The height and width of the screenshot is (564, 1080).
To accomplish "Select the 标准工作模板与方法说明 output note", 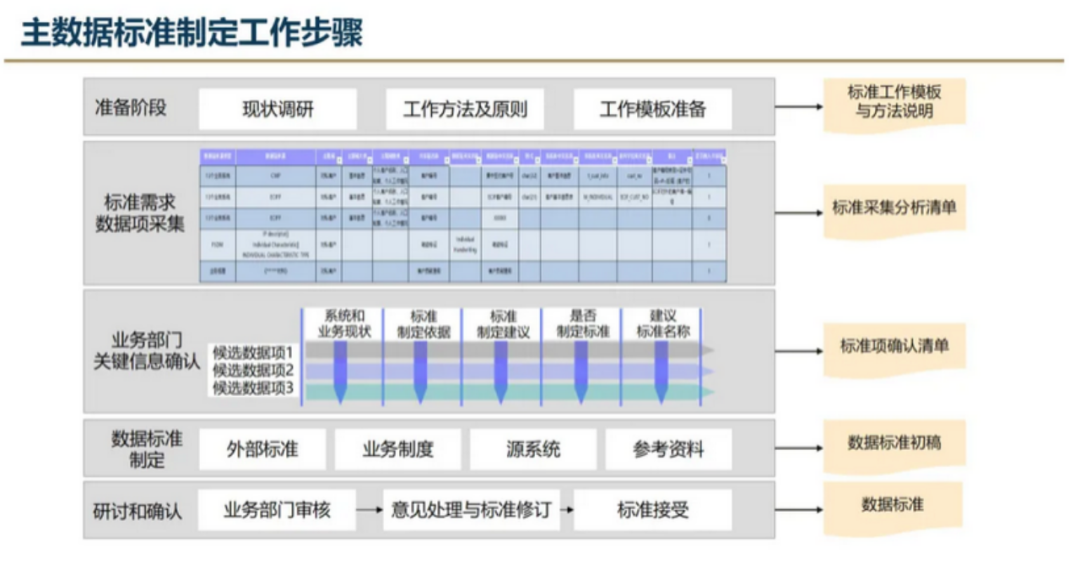I will click(894, 102).
